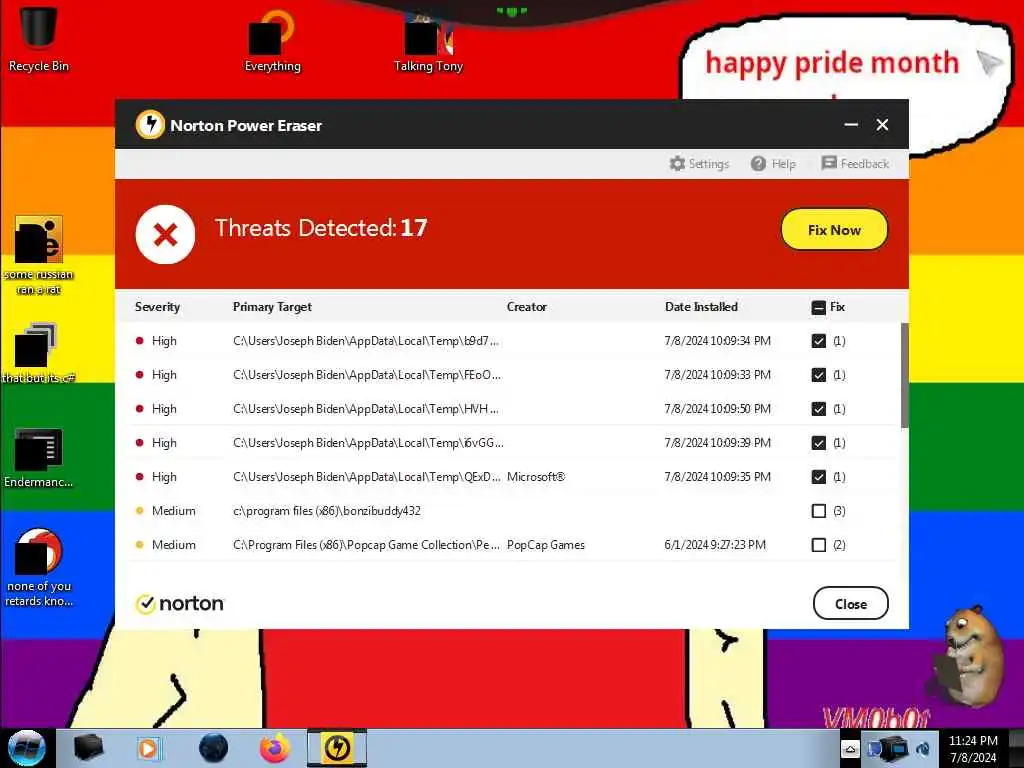
Task: Launch media player from taskbar
Action: coord(148,748)
